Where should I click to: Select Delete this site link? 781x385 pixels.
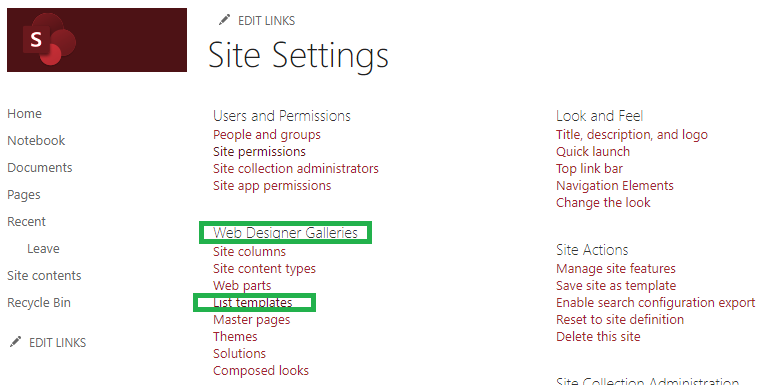tap(598, 336)
